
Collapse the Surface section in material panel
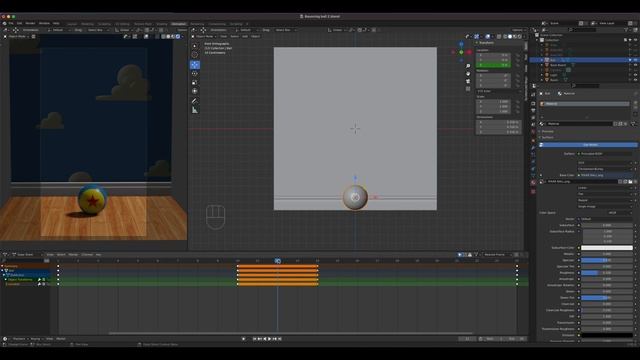coord(547,138)
